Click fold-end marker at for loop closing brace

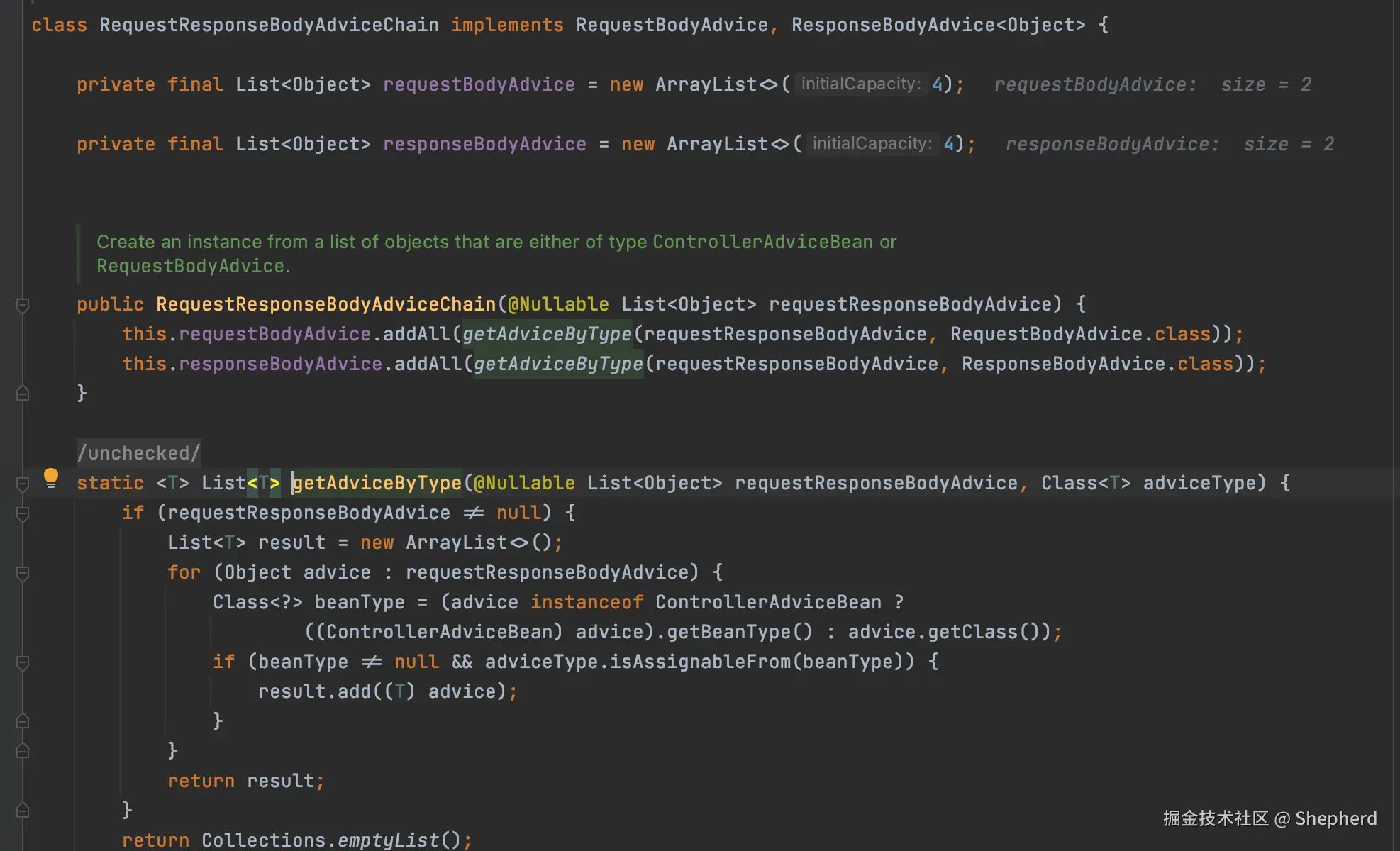(23, 751)
